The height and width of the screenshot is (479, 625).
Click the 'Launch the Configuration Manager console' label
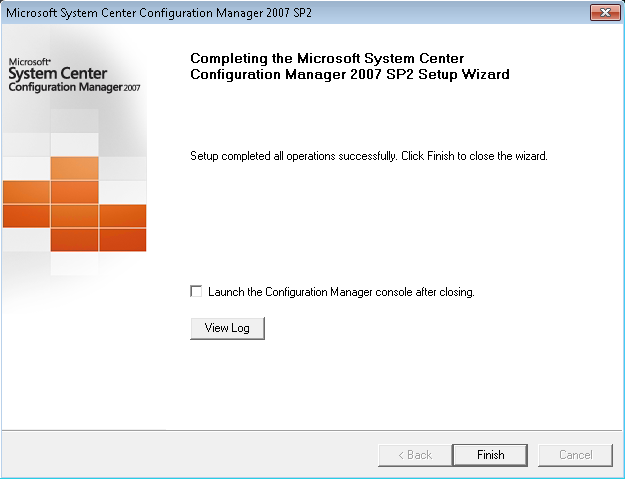(x=341, y=292)
